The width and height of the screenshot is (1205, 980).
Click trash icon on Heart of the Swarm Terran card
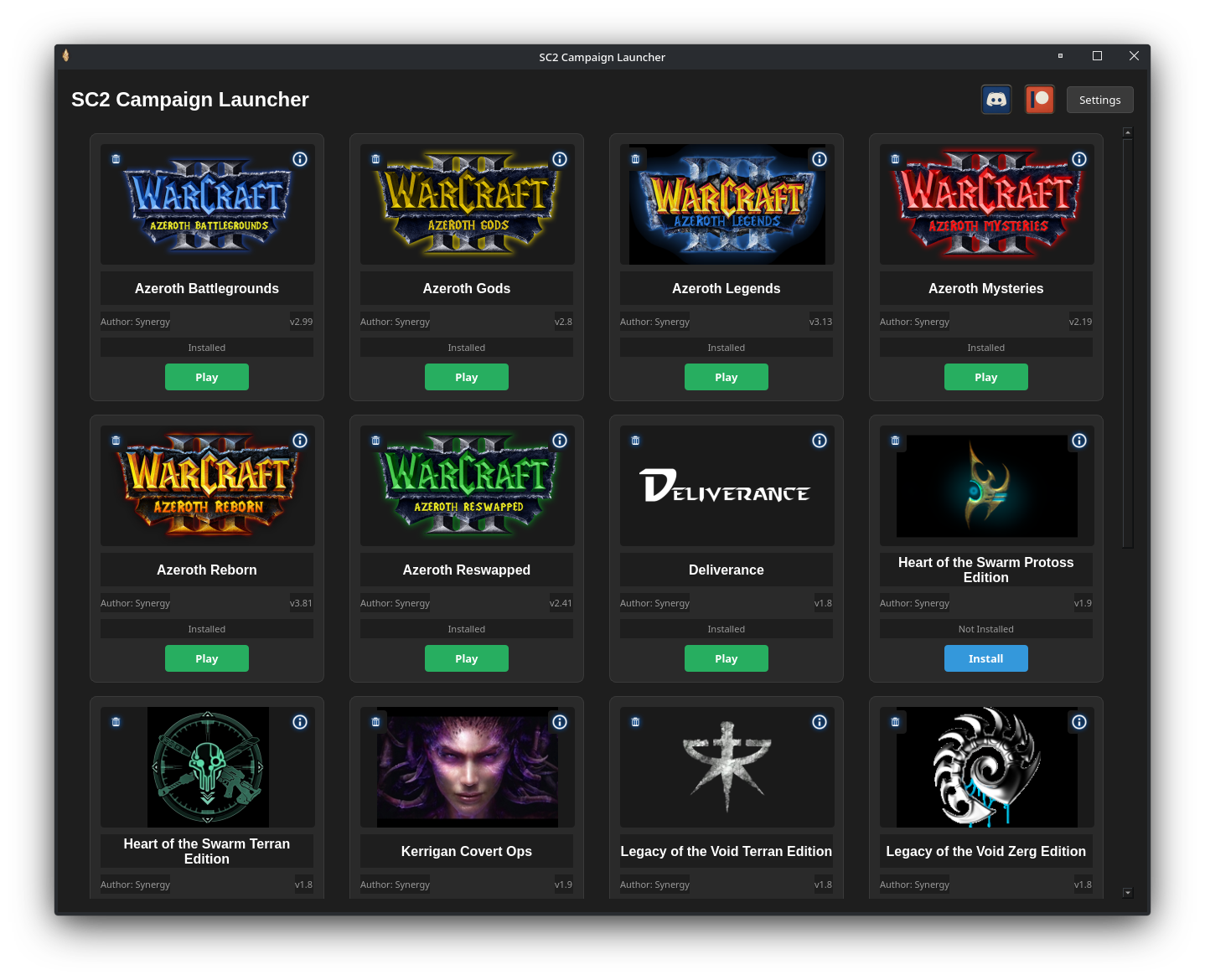coord(116,722)
